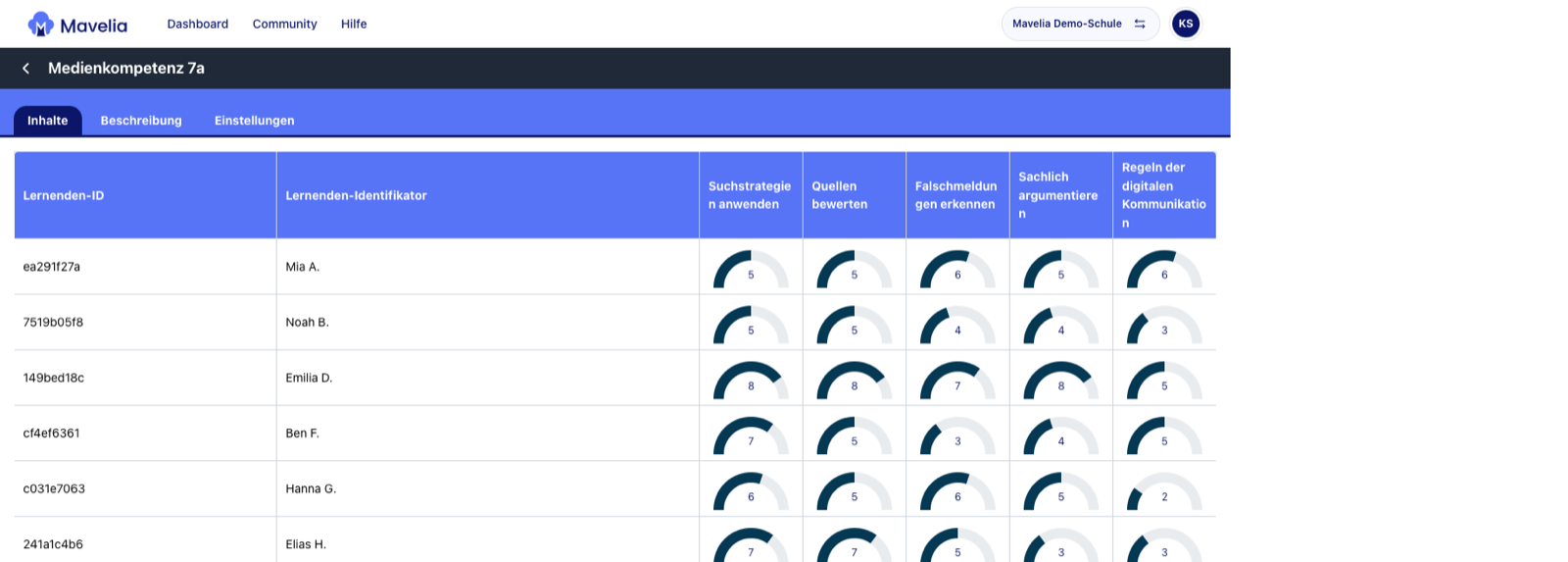Select learner ID ea291f27a cell
The height and width of the screenshot is (562, 1568).
145,267
